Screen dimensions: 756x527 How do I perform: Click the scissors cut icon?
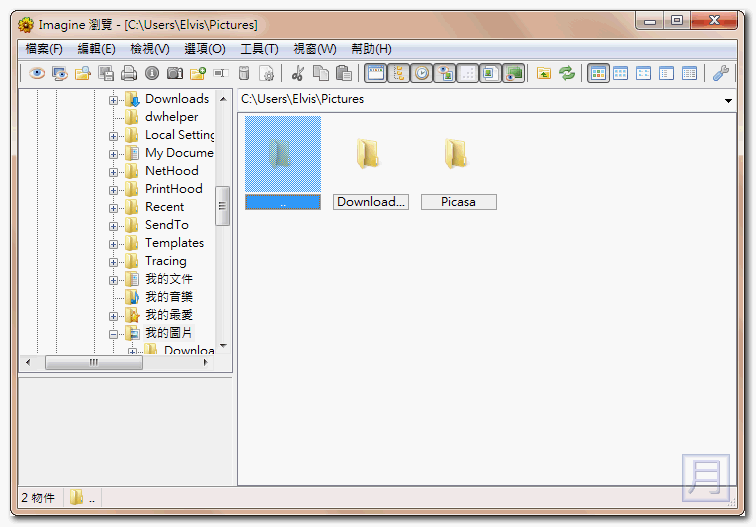click(297, 73)
